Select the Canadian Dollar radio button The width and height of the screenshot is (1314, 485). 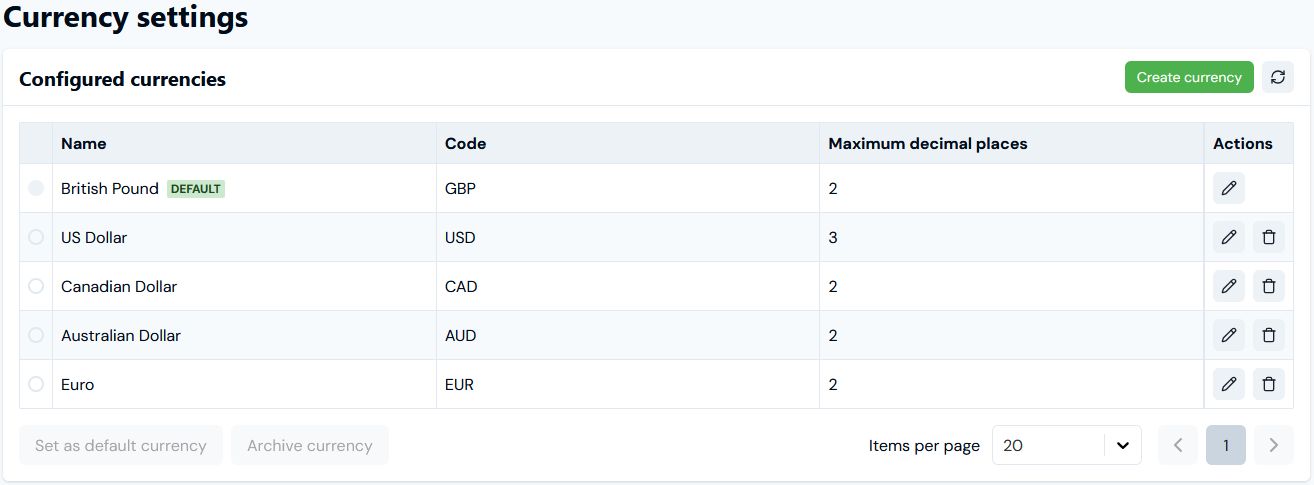pos(36,286)
